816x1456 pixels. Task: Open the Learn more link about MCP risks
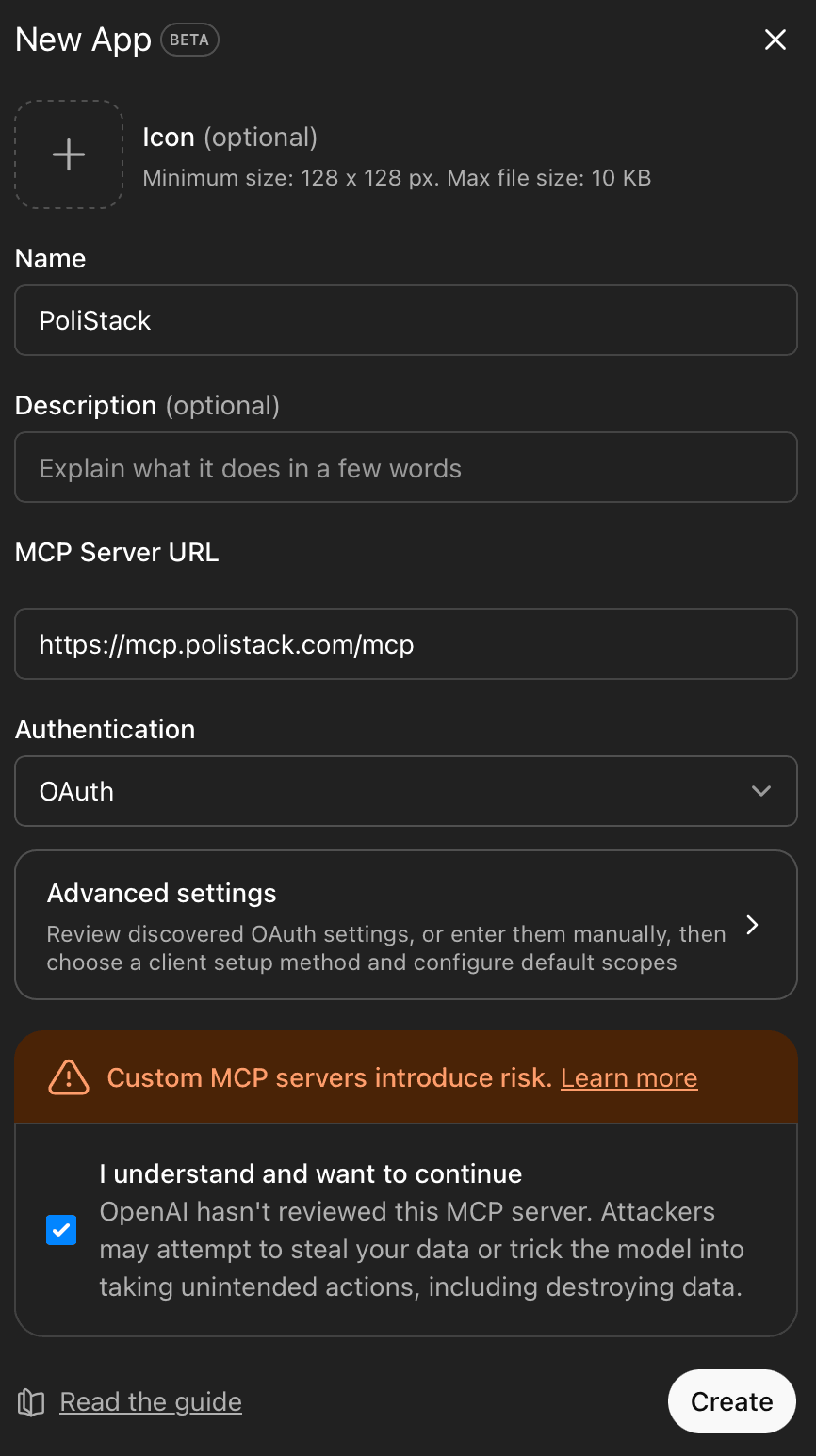628,1076
